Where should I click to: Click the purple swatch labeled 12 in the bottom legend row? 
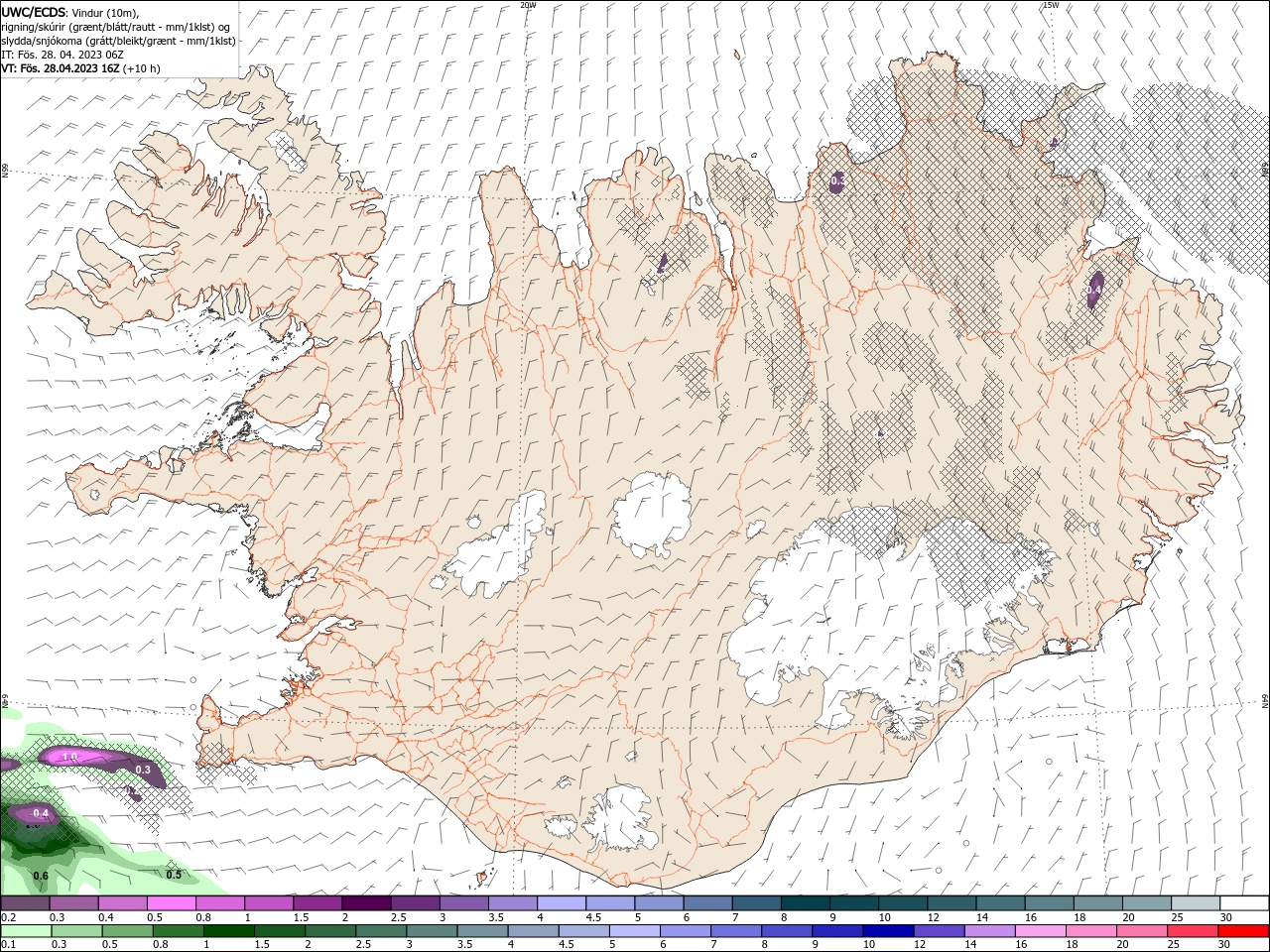[940, 931]
